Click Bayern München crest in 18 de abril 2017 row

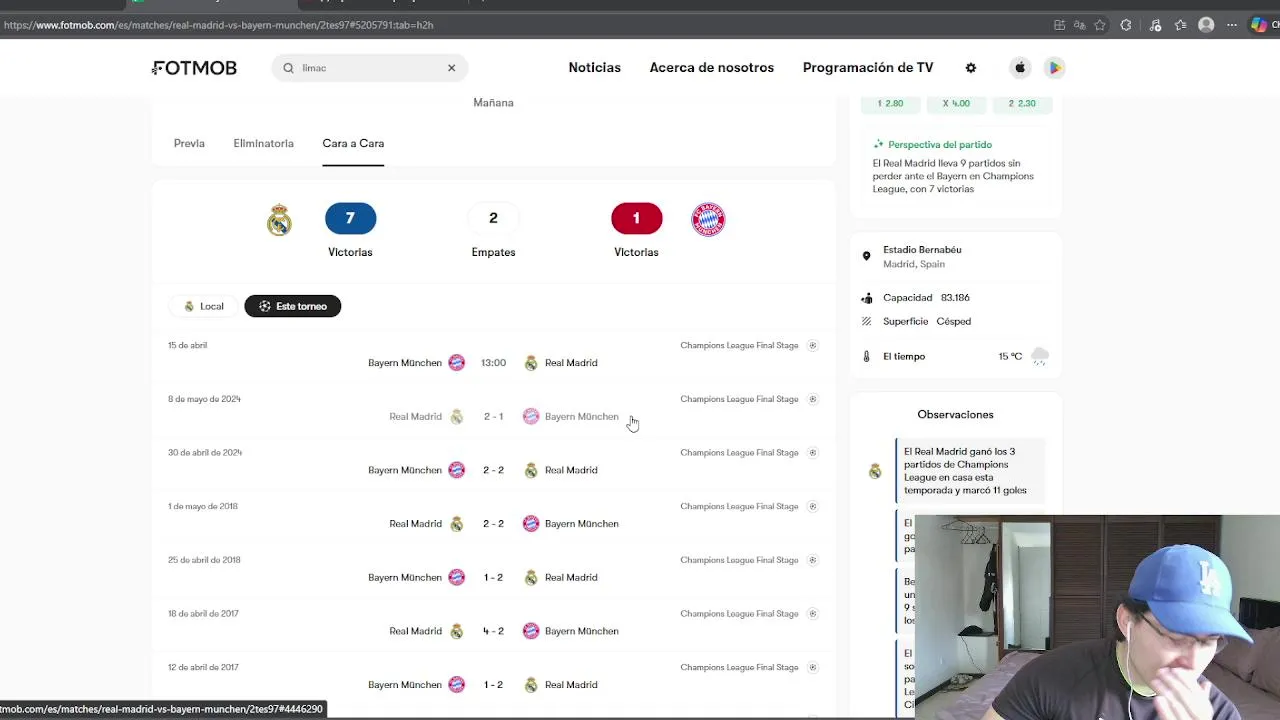tap(531, 631)
